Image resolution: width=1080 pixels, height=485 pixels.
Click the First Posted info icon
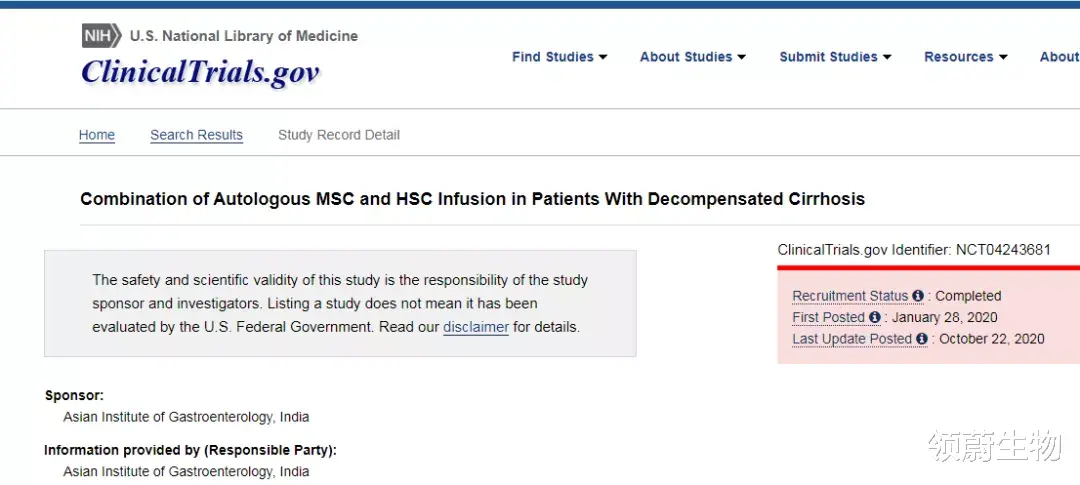tap(875, 318)
